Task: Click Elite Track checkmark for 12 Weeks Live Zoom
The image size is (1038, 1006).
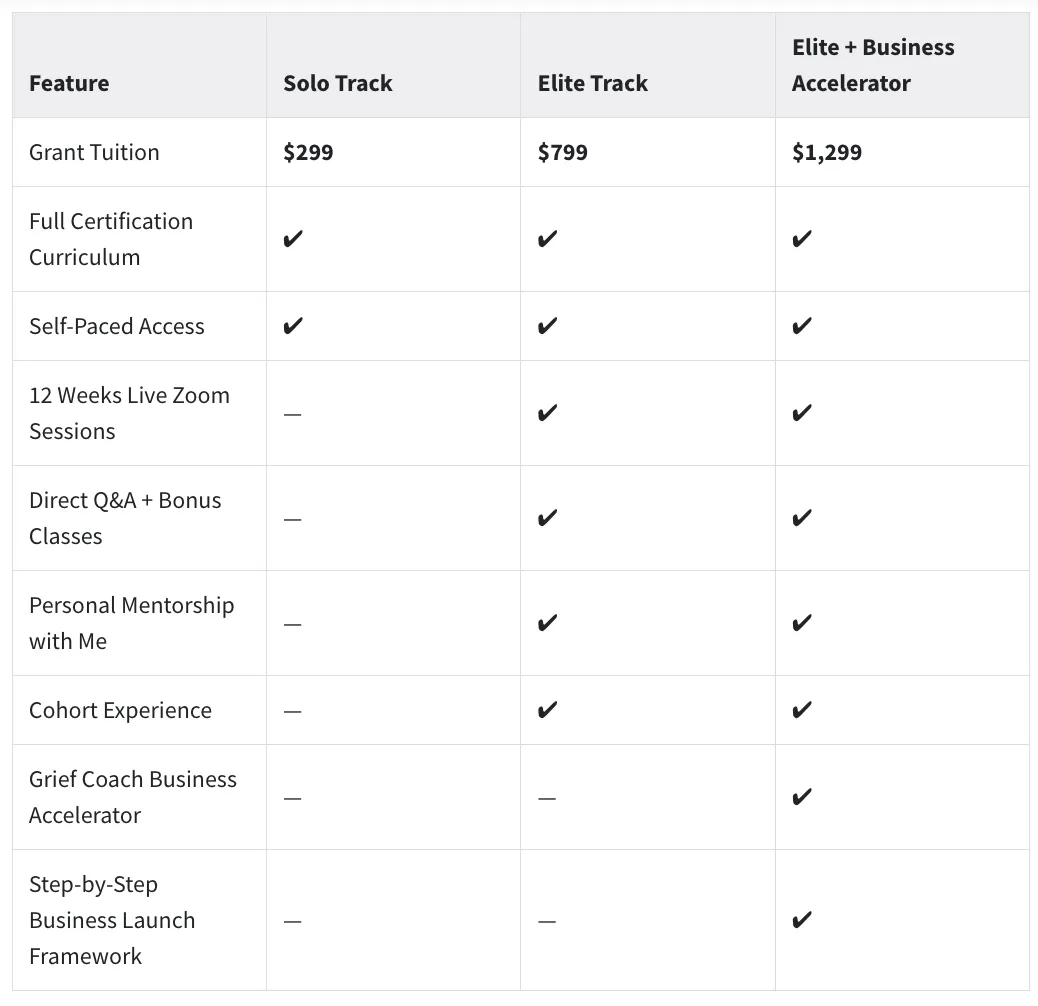Action: (x=547, y=413)
